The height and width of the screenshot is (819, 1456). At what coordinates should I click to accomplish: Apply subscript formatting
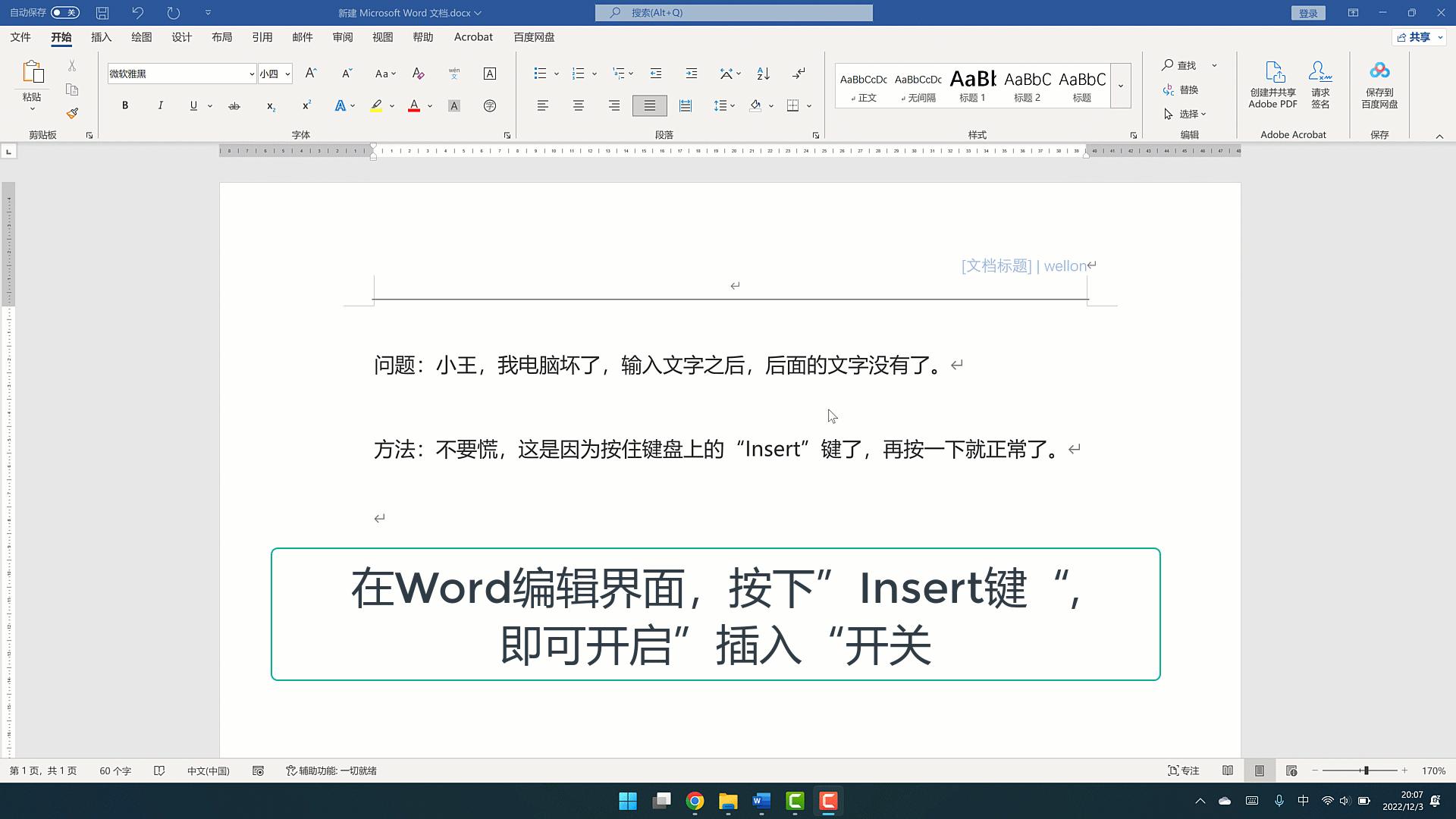[x=271, y=107]
